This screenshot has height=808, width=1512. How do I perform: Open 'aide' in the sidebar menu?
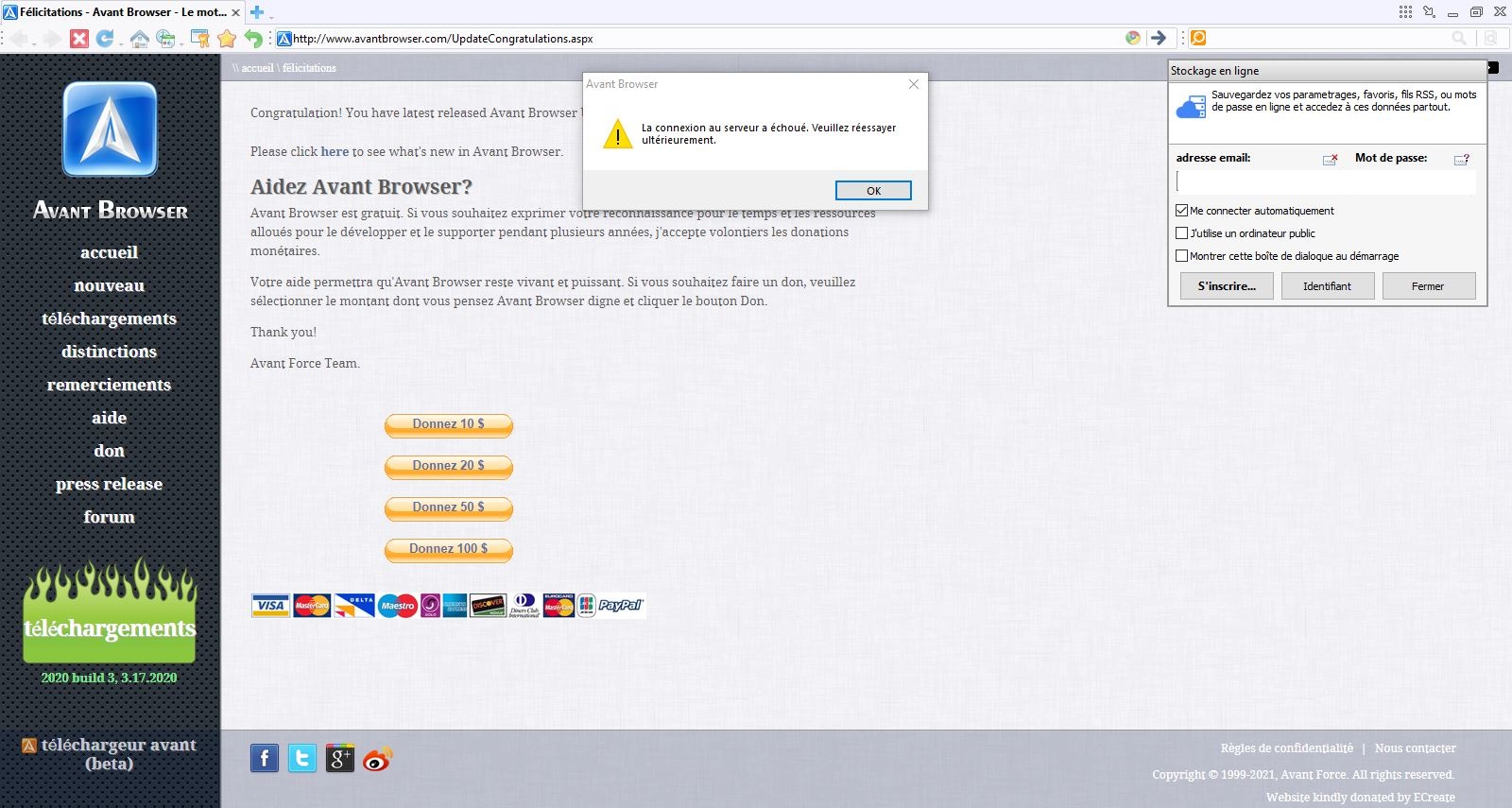pos(110,418)
